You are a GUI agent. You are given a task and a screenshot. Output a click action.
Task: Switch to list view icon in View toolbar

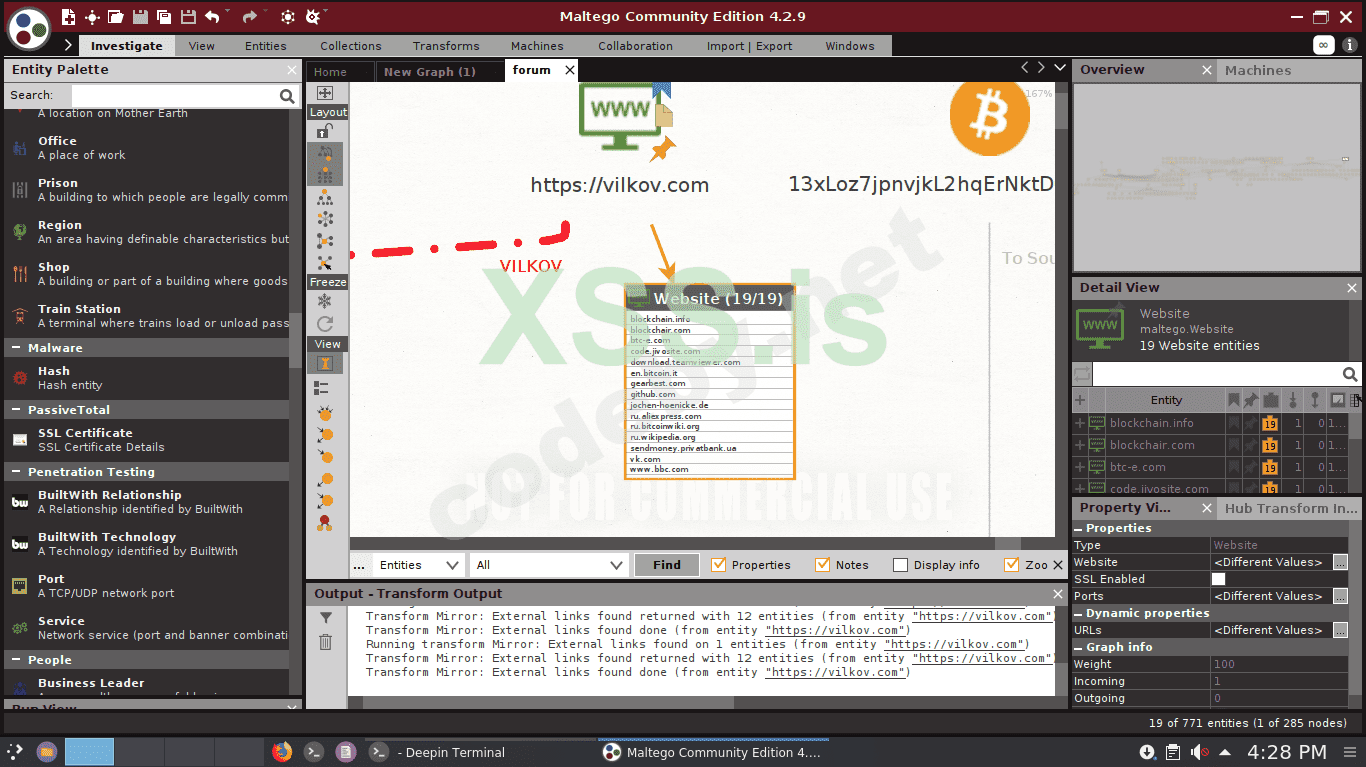coord(322,387)
